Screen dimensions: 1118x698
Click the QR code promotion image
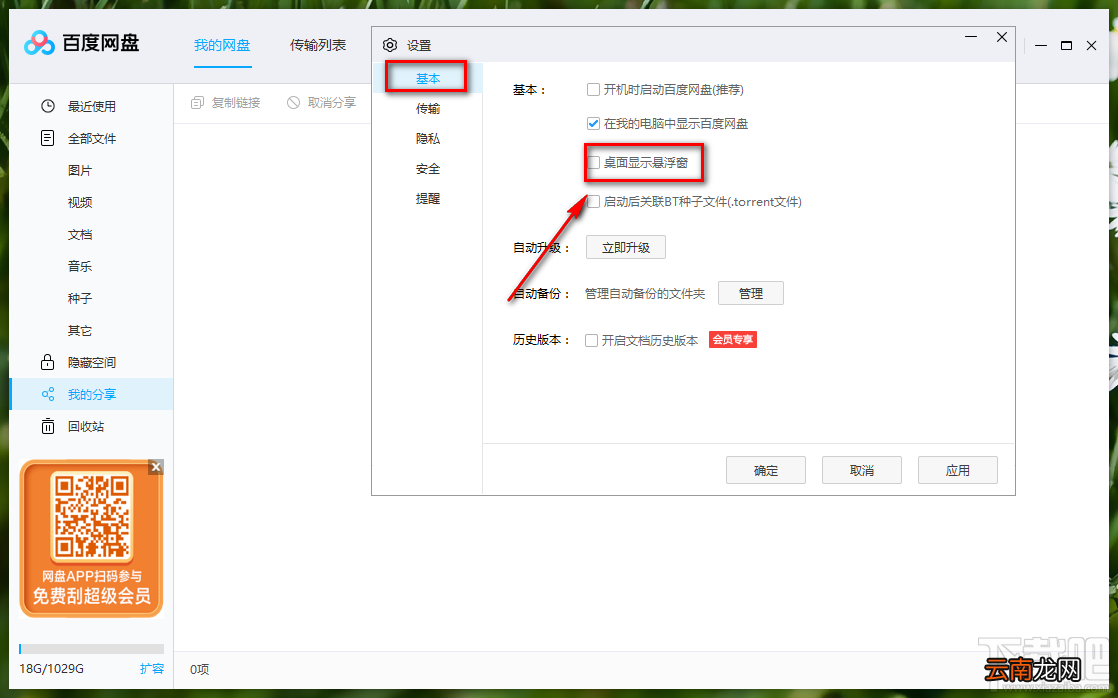click(91, 538)
